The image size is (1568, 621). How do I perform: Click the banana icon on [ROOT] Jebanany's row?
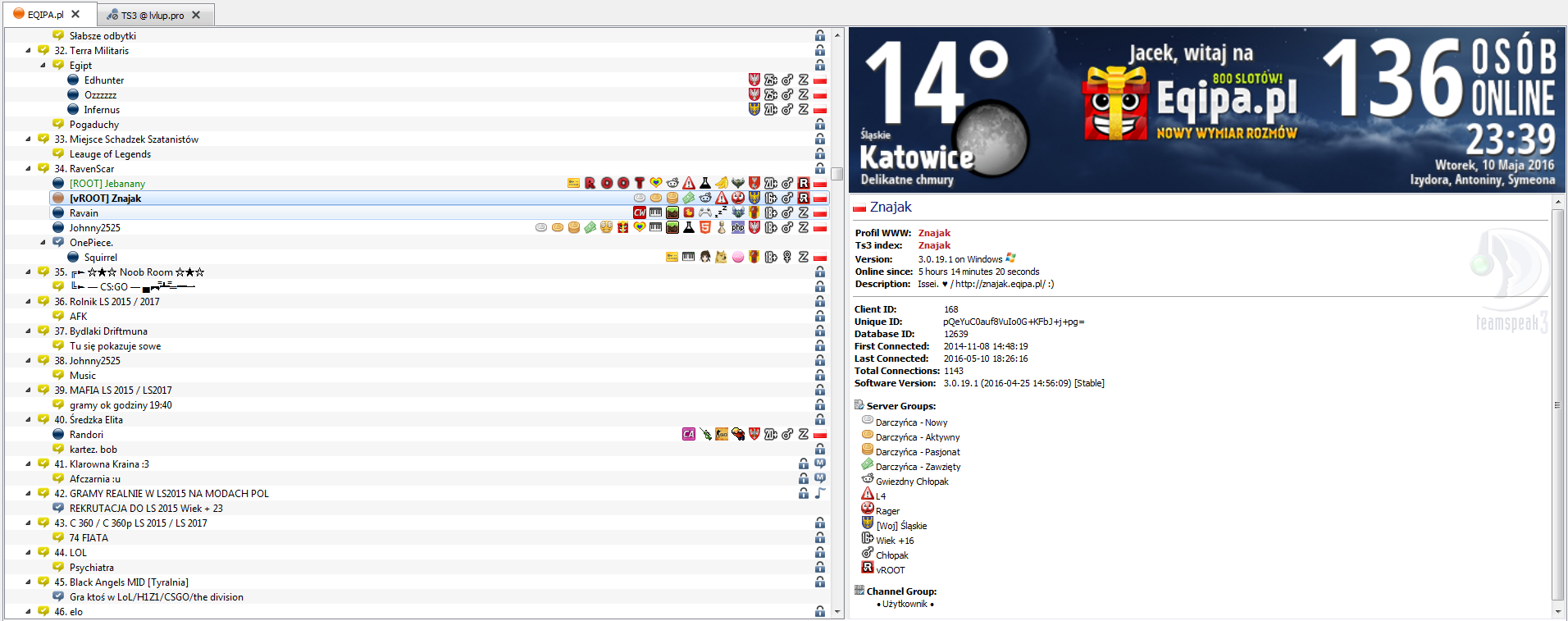pyautogui.click(x=722, y=184)
